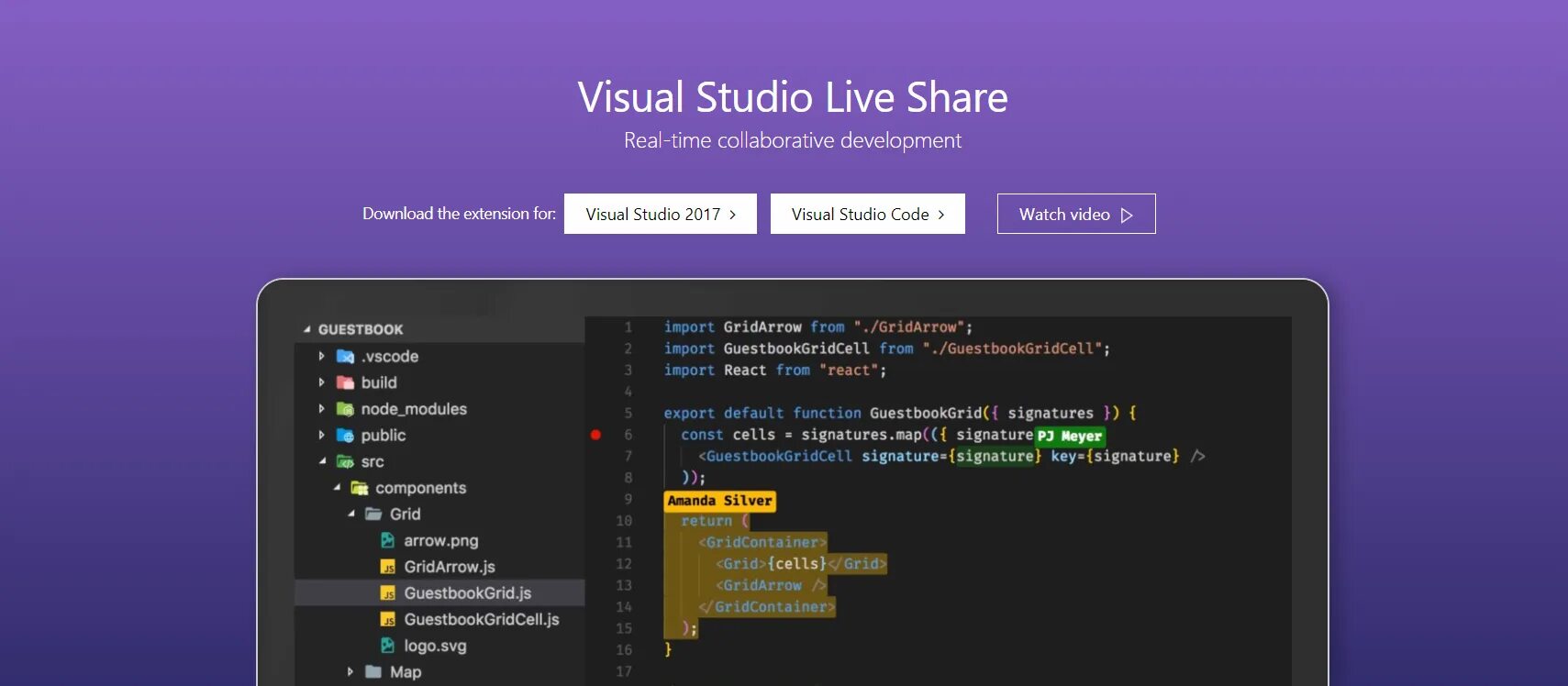Collapse the Grid folder arrow
The height and width of the screenshot is (686, 1568).
pyautogui.click(x=351, y=514)
